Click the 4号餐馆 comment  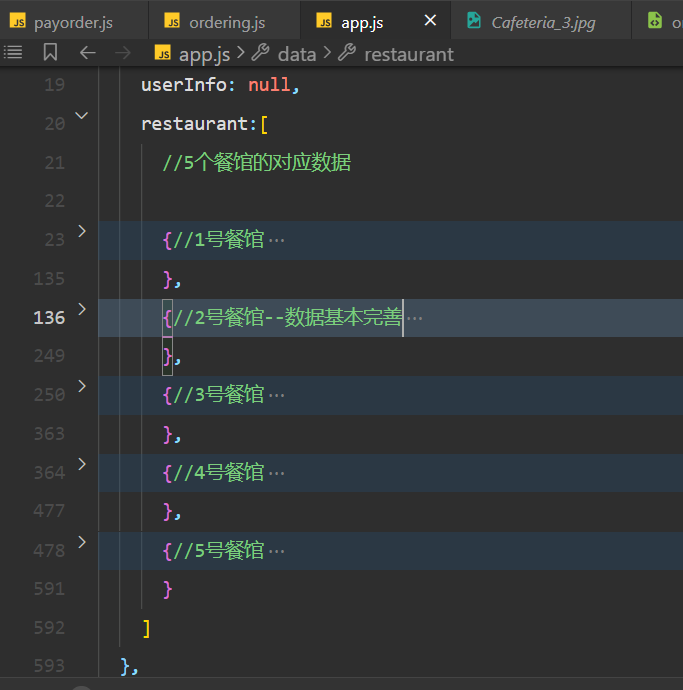tap(218, 473)
